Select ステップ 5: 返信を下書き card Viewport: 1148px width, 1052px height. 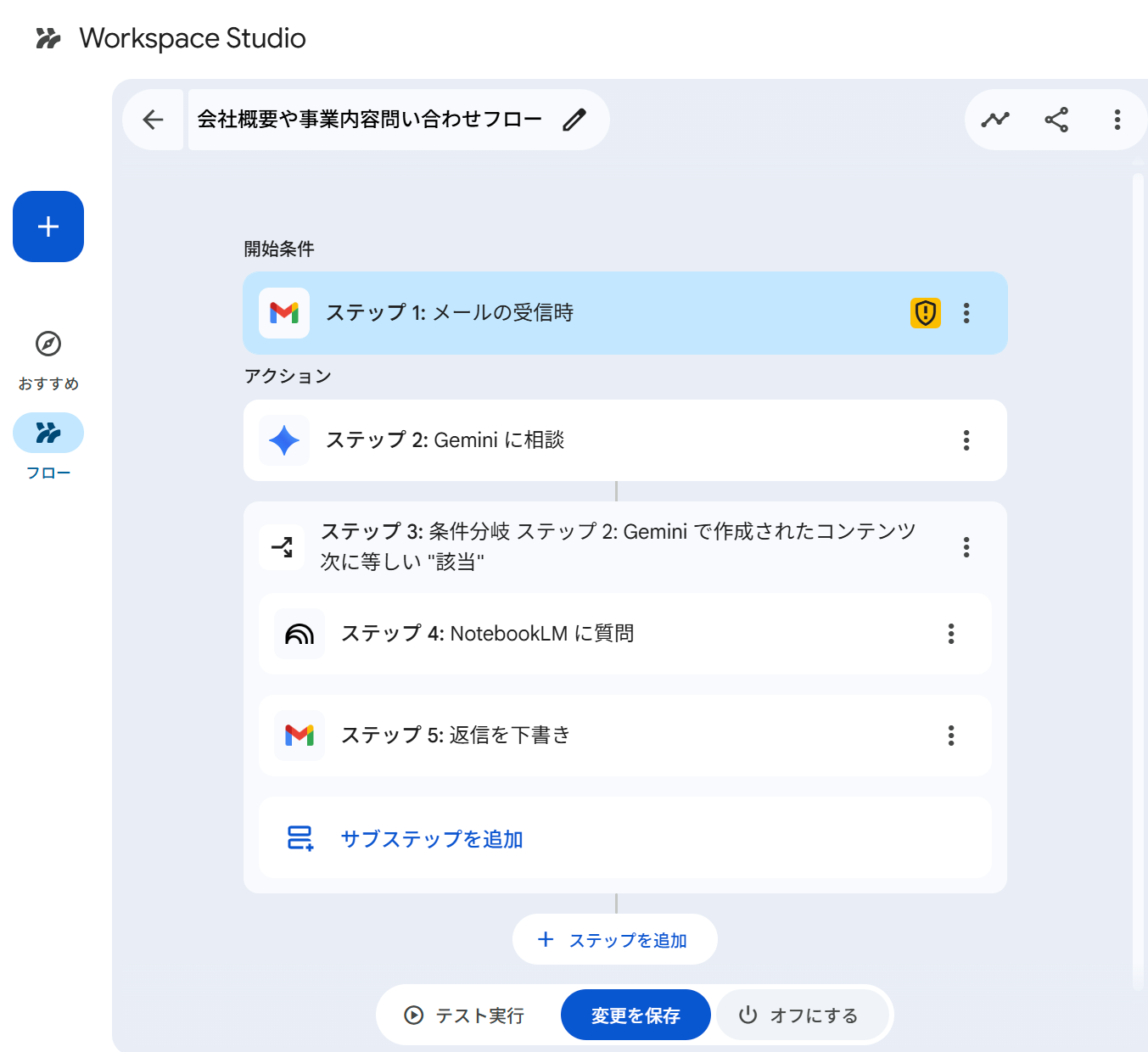pyautogui.click(x=625, y=736)
